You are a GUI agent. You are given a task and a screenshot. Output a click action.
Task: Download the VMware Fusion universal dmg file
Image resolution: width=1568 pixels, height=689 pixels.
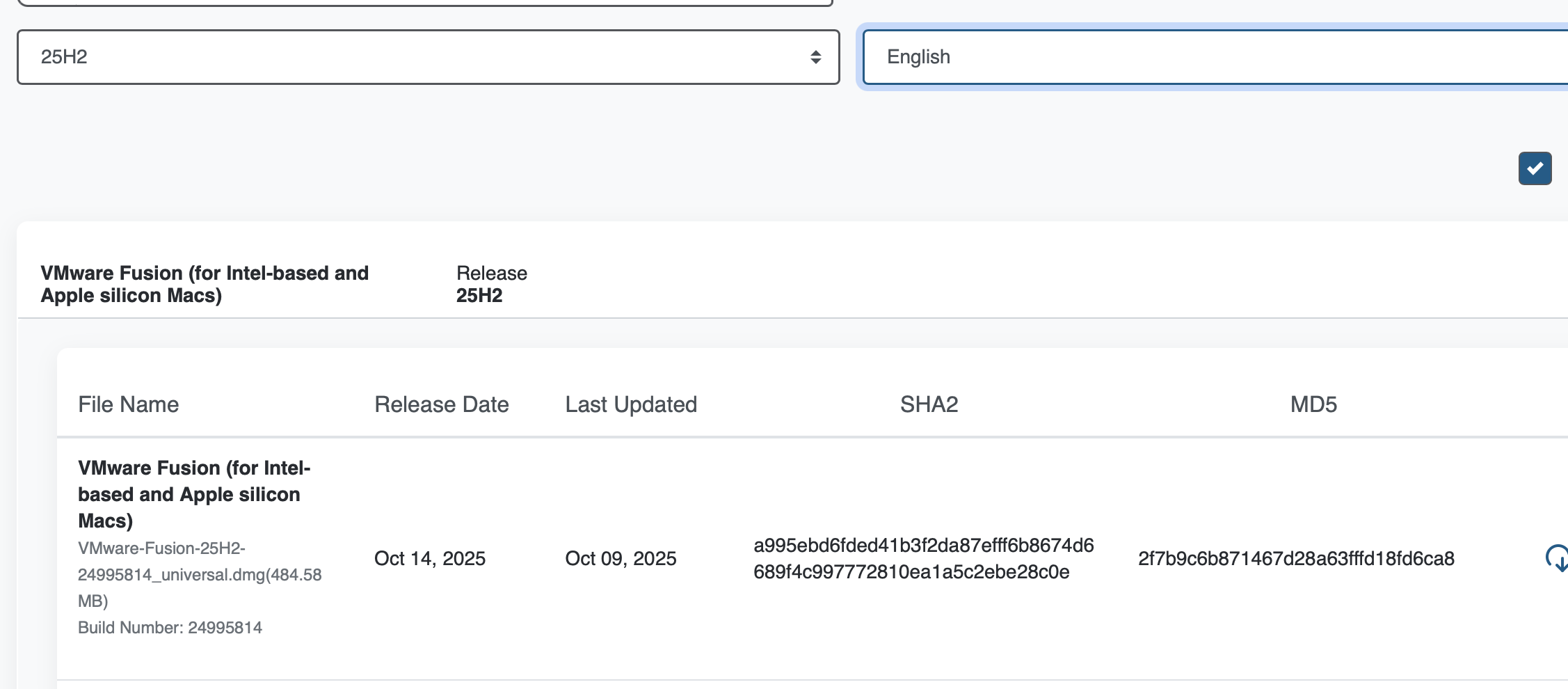[x=1557, y=558]
